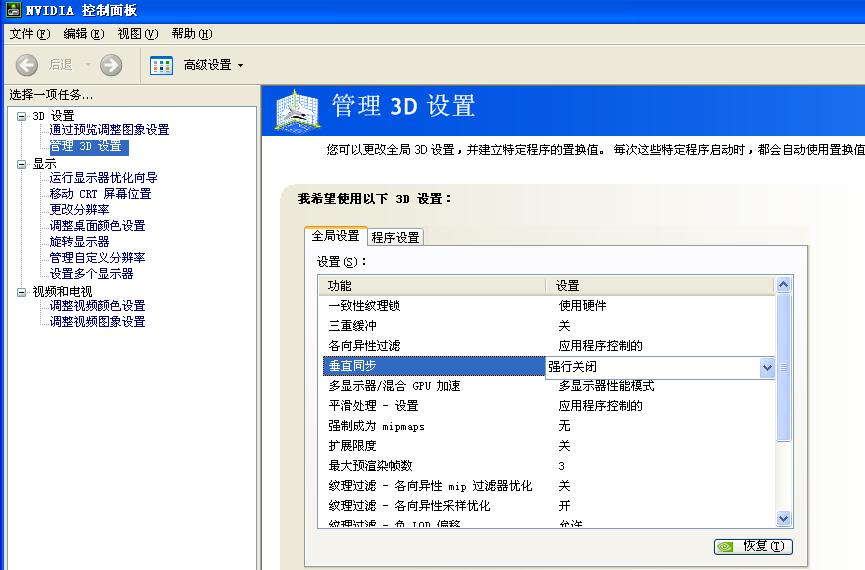Viewport: 865px width, 570px height.
Task: Click 应用程序控制的 value for 各向异性过滤
Action: pyautogui.click(x=600, y=346)
